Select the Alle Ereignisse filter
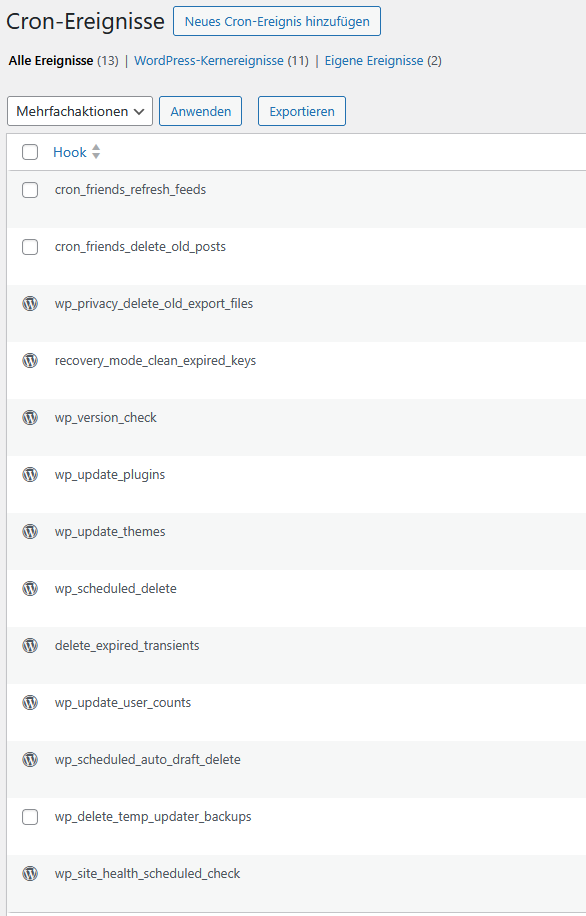The image size is (586, 916). click(51, 61)
